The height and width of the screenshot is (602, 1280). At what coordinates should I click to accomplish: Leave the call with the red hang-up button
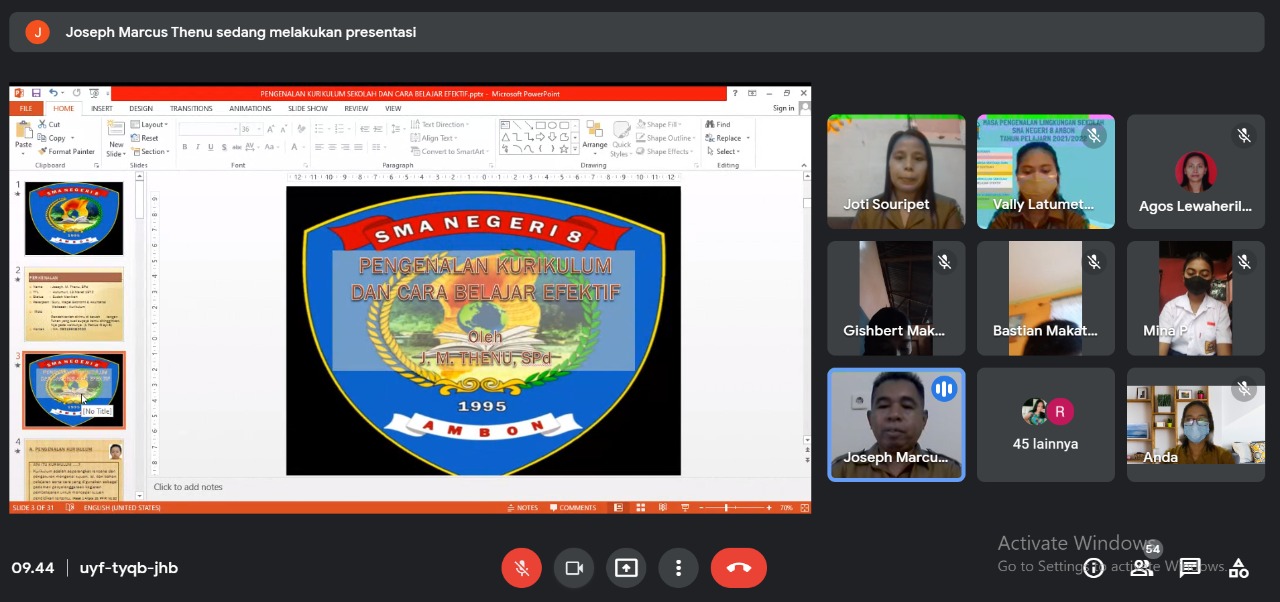739,568
